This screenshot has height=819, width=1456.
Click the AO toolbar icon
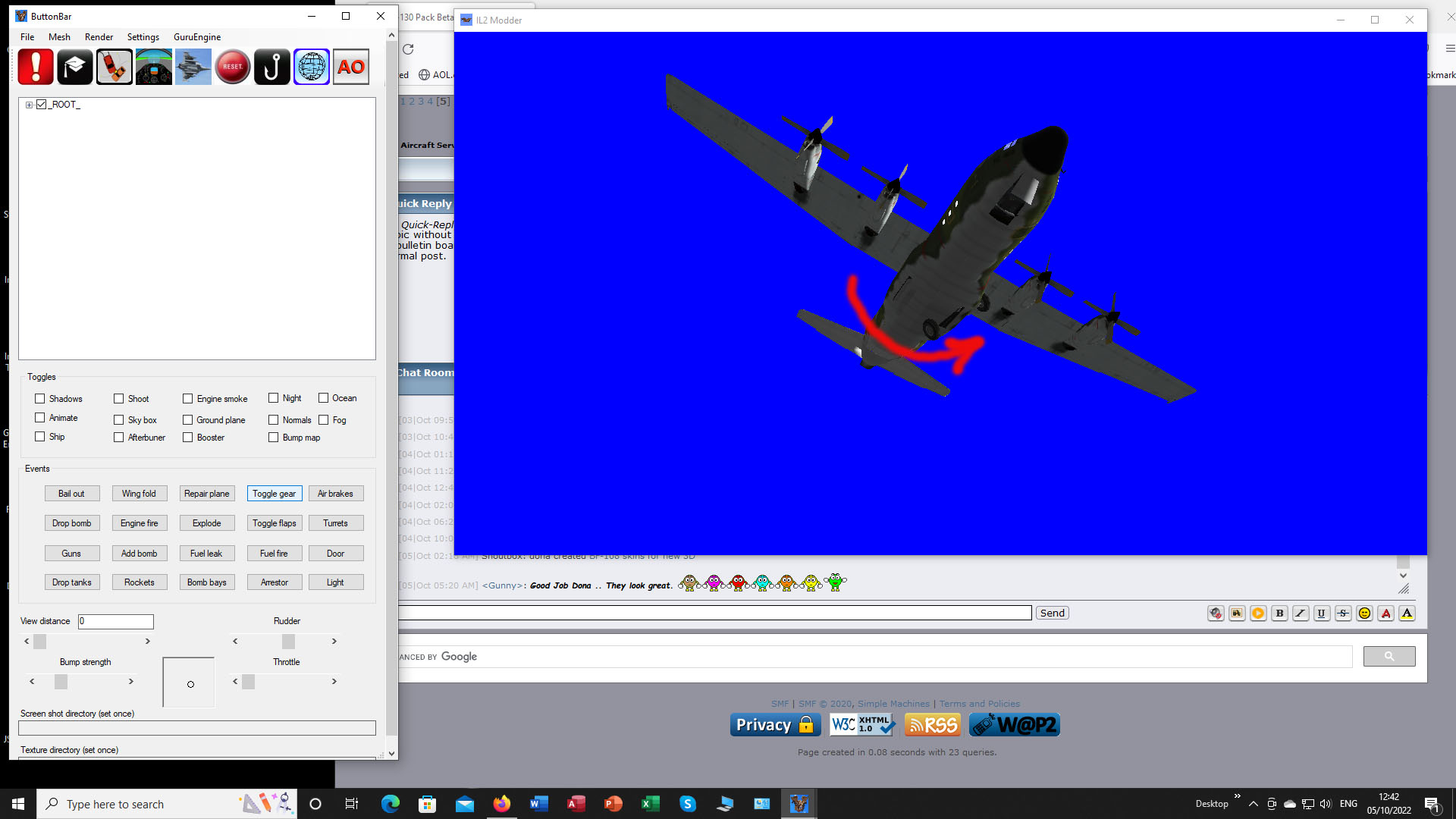point(350,67)
